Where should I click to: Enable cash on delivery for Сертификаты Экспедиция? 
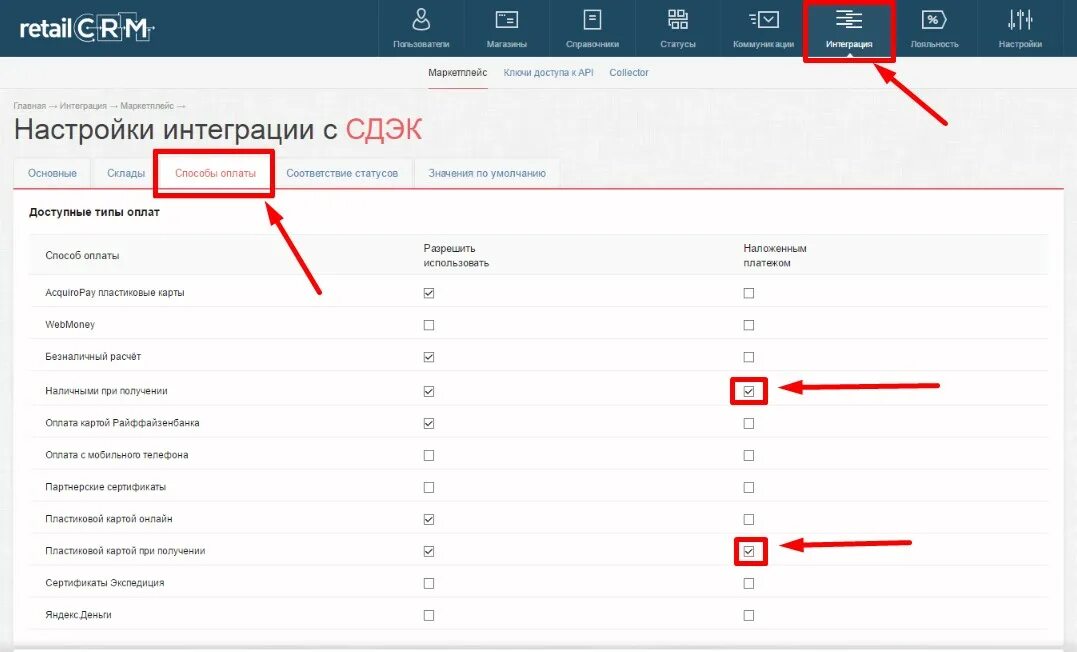coord(749,583)
